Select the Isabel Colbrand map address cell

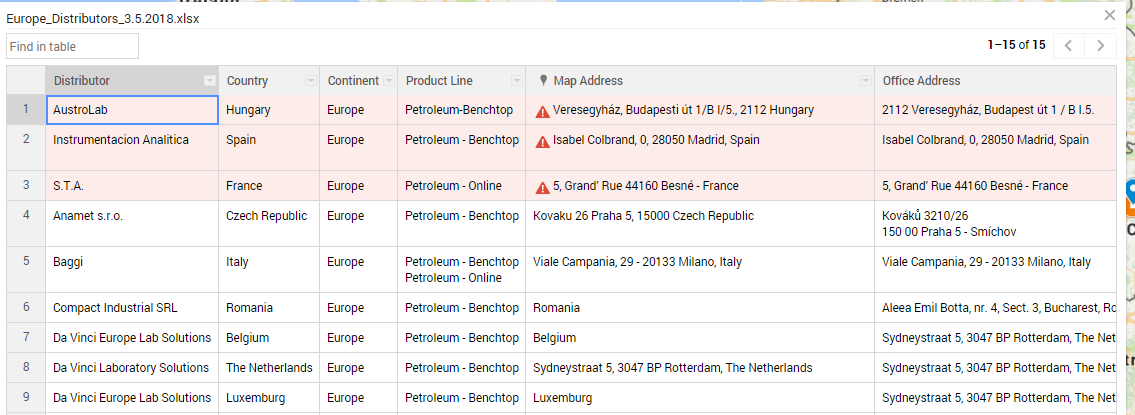click(x=700, y=148)
